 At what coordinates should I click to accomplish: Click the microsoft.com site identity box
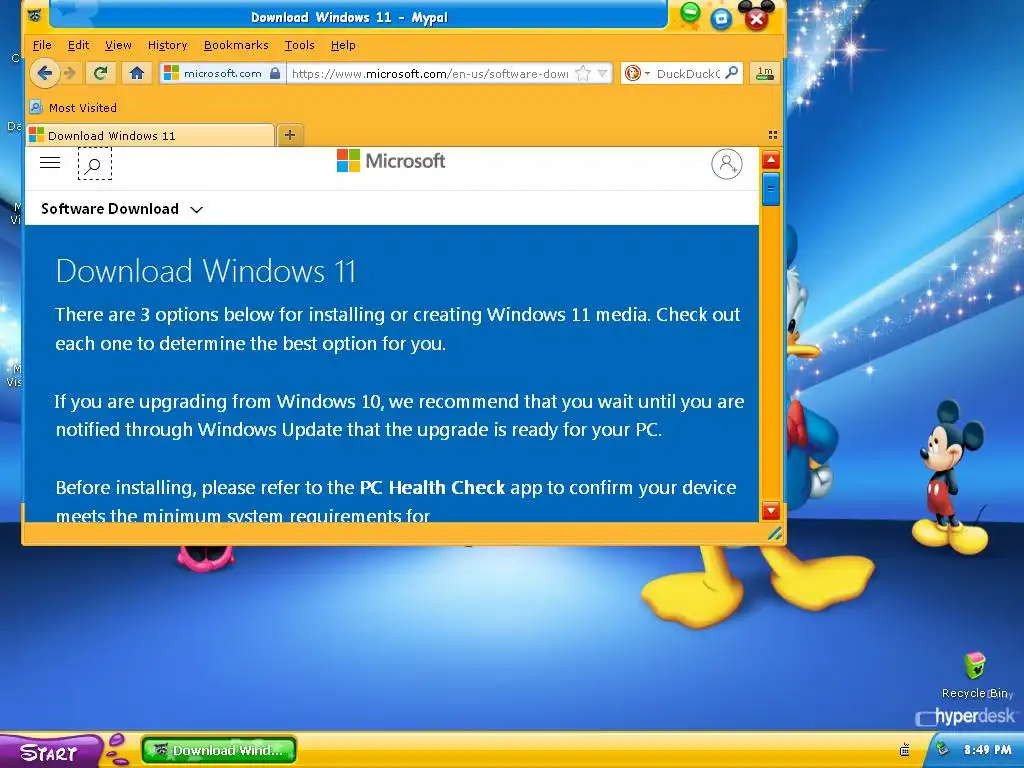tap(222, 73)
